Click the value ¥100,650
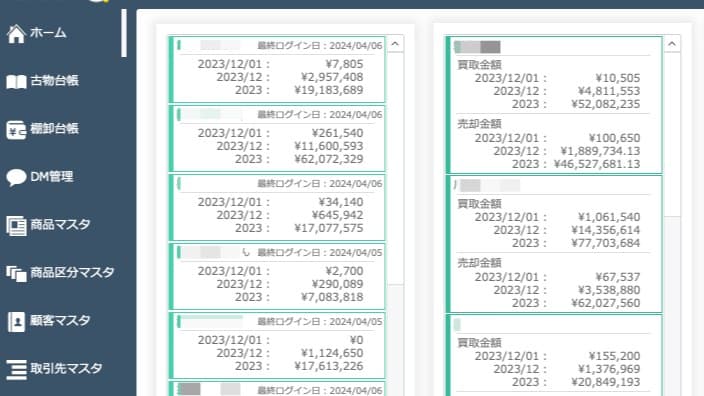 (x=615, y=138)
